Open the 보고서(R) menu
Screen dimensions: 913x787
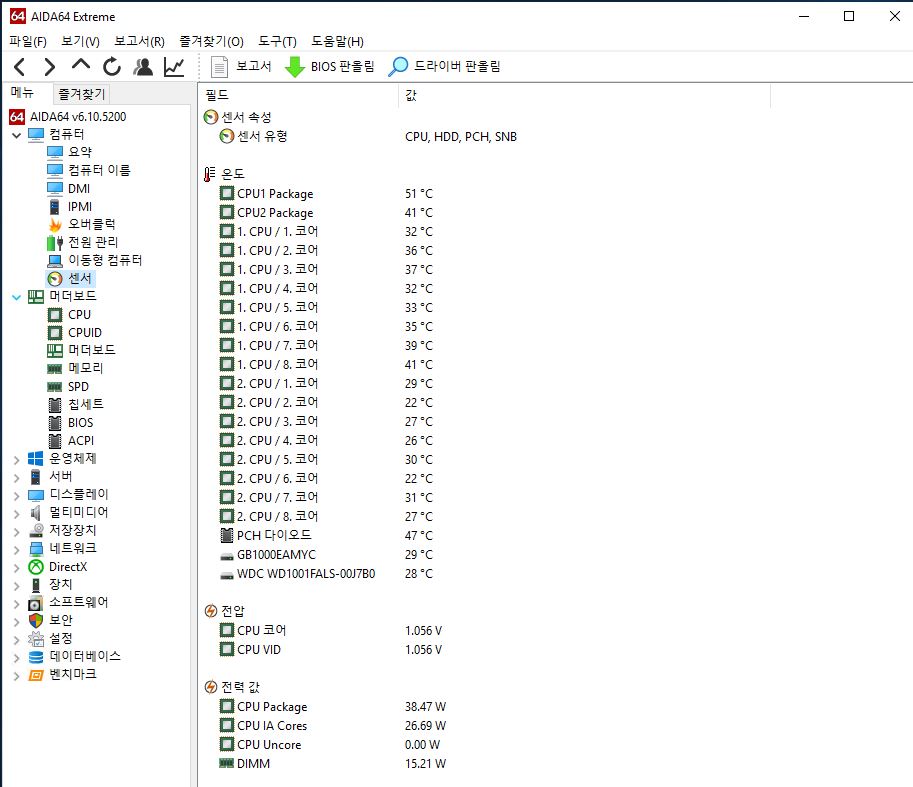tap(139, 41)
